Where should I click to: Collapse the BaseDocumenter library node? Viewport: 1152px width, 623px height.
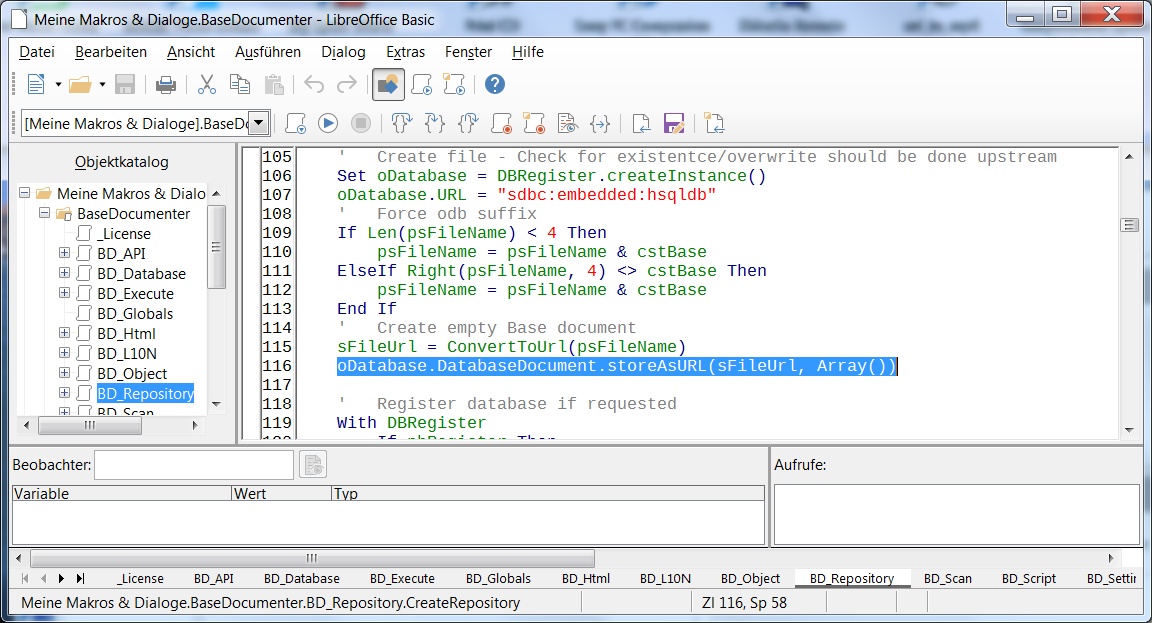tap(45, 212)
